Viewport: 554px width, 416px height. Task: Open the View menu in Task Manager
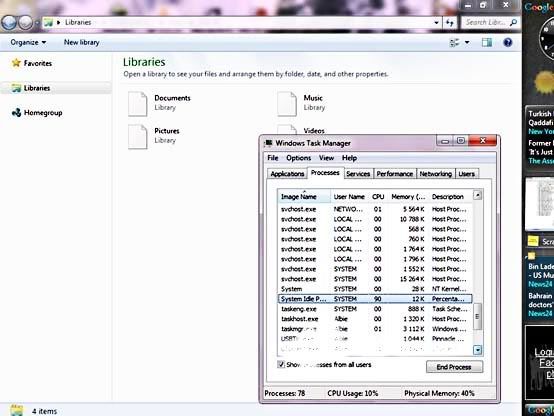[326, 158]
